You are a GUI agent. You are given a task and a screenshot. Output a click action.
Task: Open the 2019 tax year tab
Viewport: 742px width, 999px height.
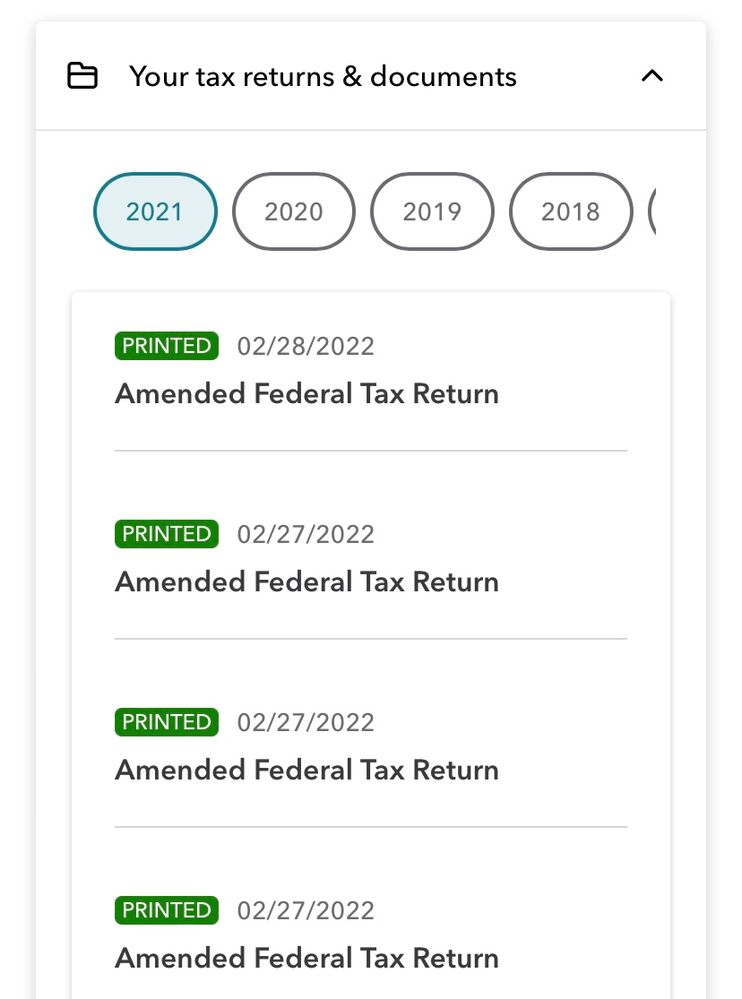pyautogui.click(x=432, y=211)
